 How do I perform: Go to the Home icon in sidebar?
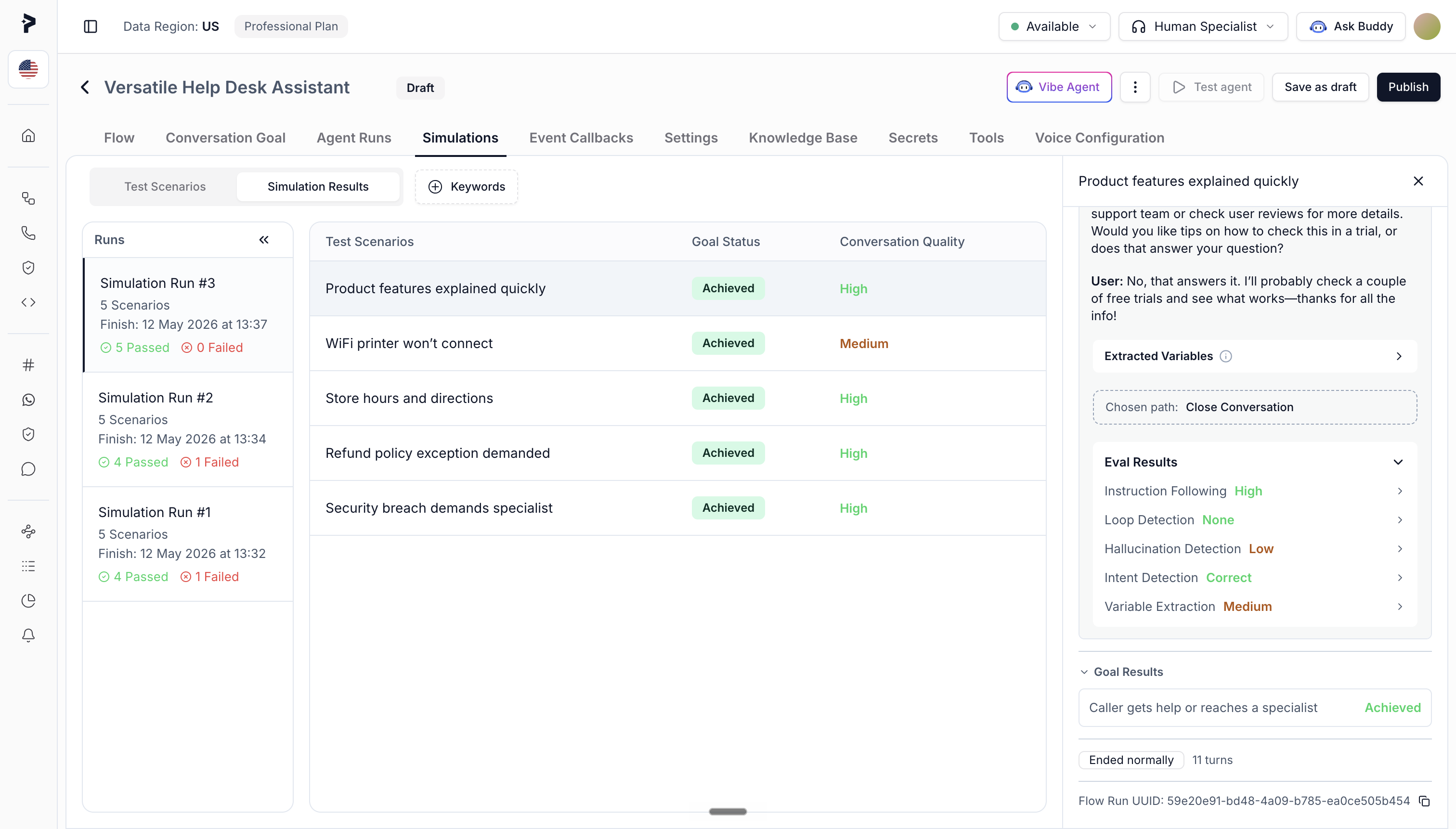[28, 135]
